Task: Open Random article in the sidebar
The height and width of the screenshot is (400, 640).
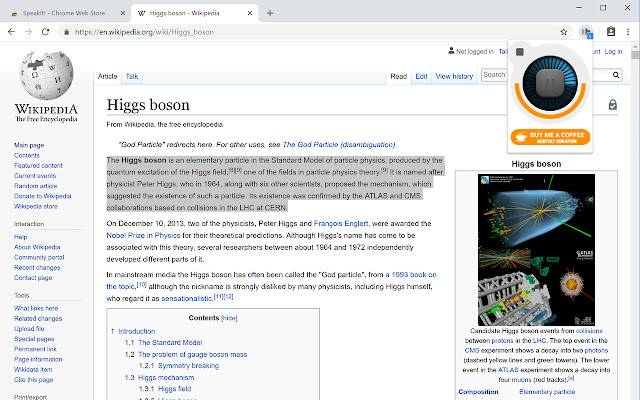Action: coord(36,186)
